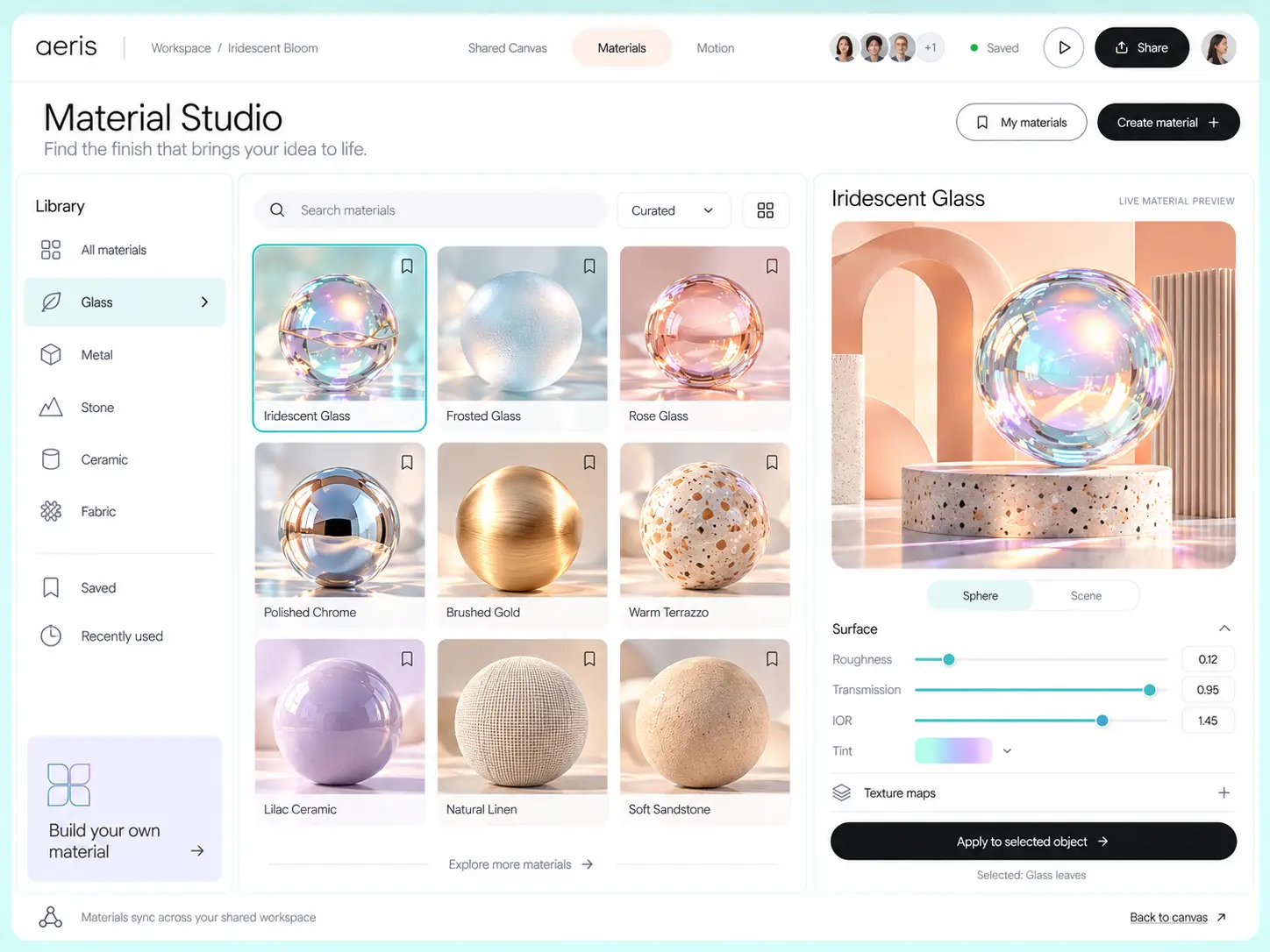Open the user profile avatar
Viewport: 1270px width, 952px height.
click(1218, 47)
